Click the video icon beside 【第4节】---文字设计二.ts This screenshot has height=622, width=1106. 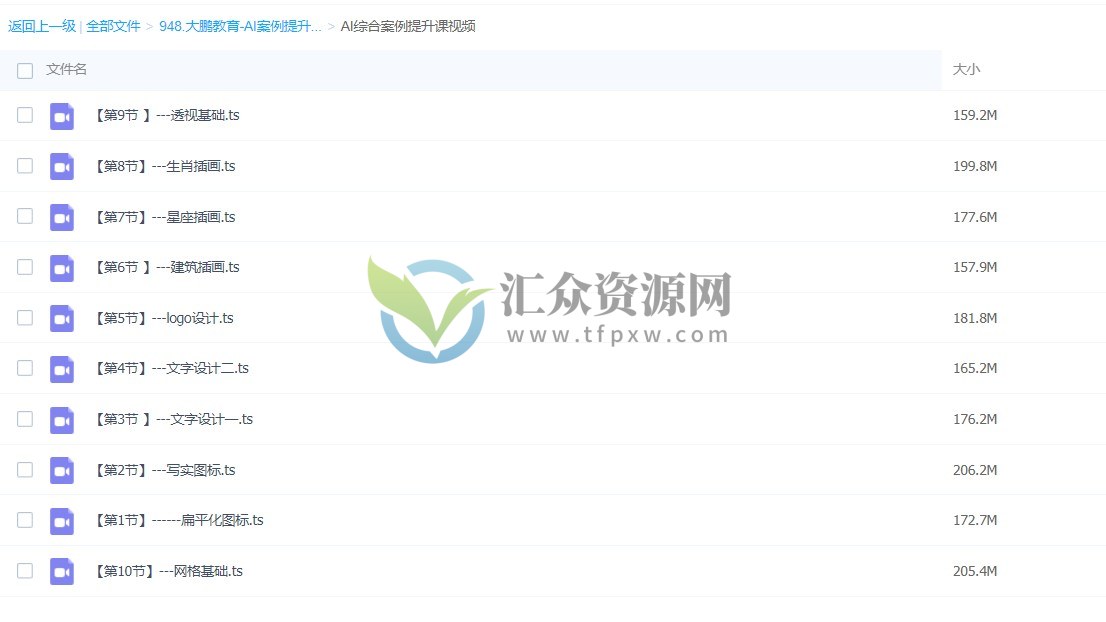[61, 368]
